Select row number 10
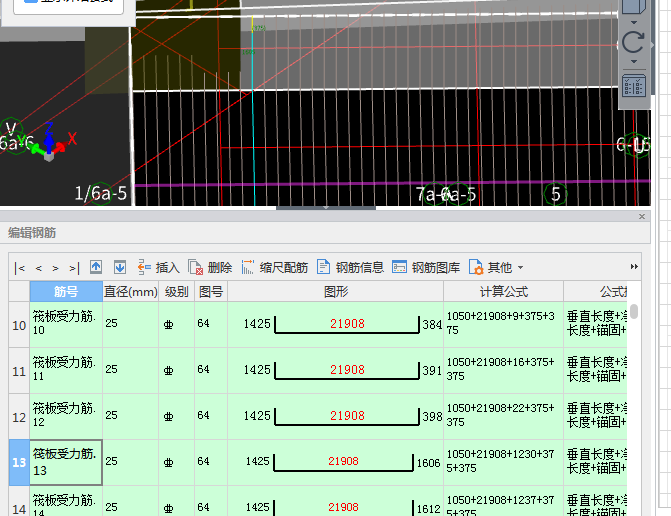Image resolution: width=671 pixels, height=516 pixels. tap(19, 325)
